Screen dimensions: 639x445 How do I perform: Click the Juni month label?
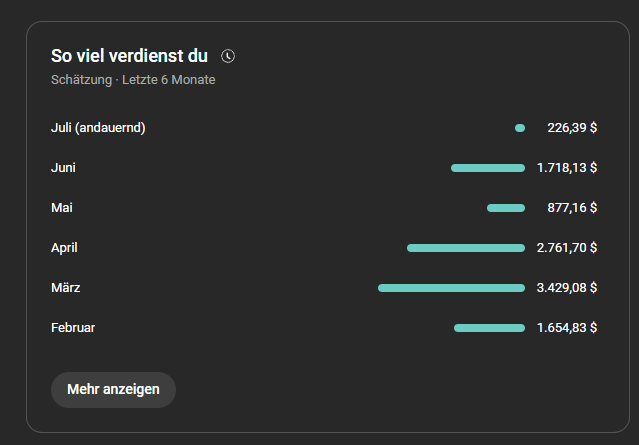click(x=63, y=168)
